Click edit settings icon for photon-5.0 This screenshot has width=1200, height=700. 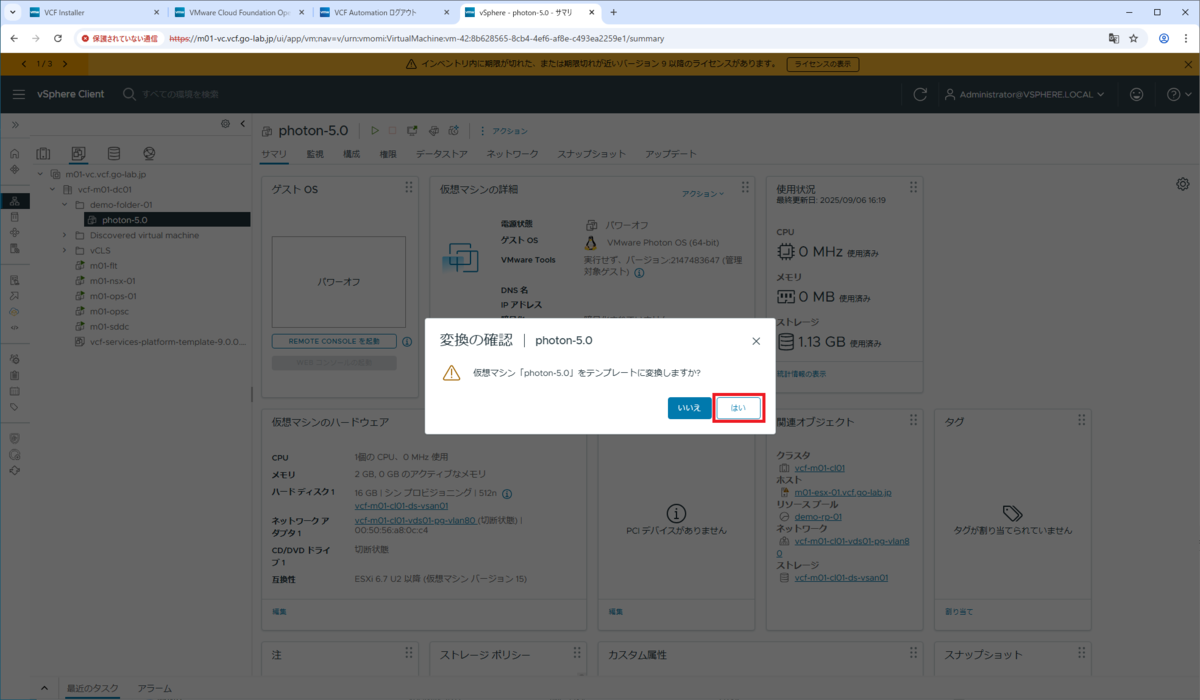click(433, 131)
